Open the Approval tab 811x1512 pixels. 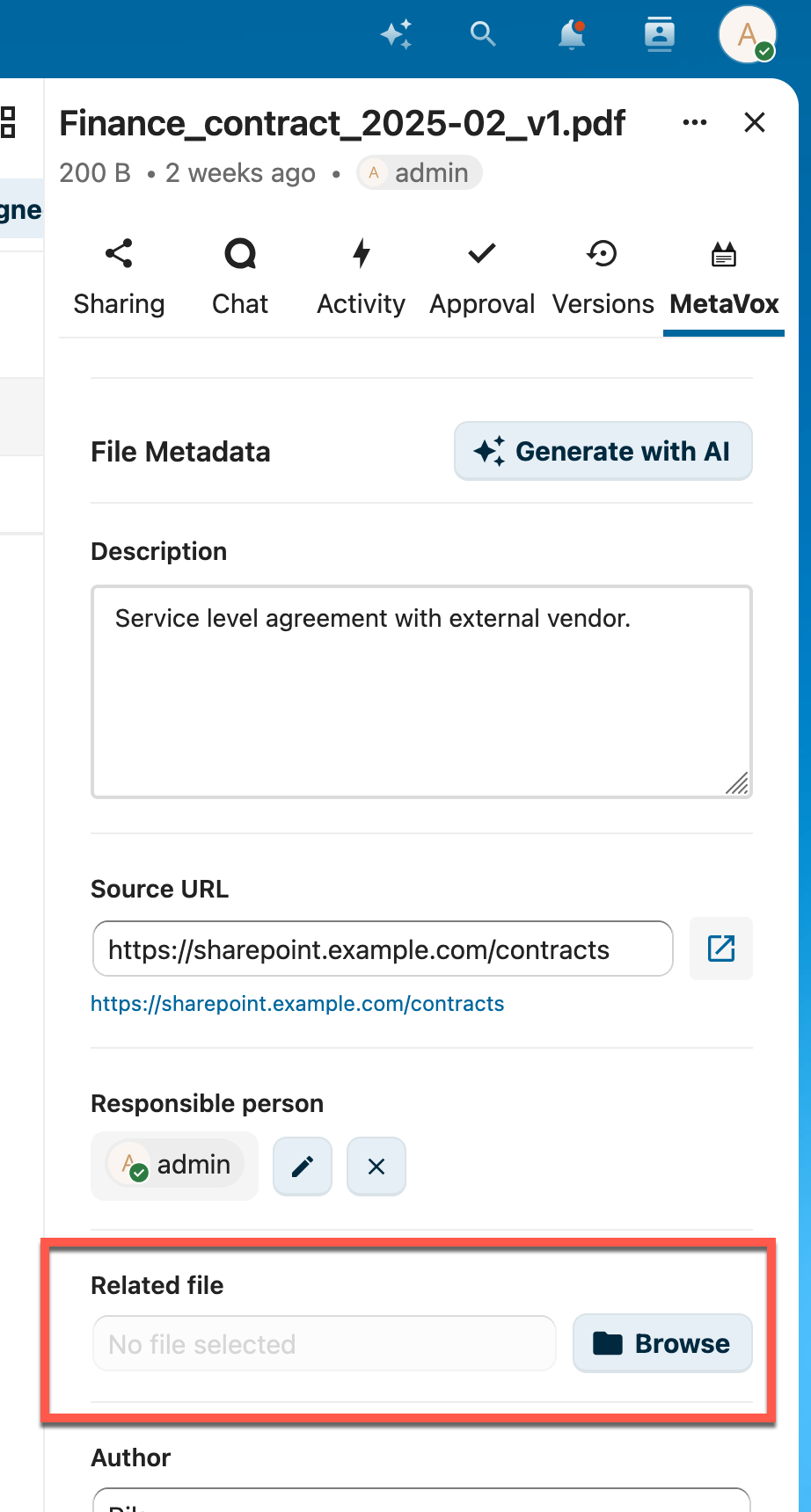tap(482, 278)
